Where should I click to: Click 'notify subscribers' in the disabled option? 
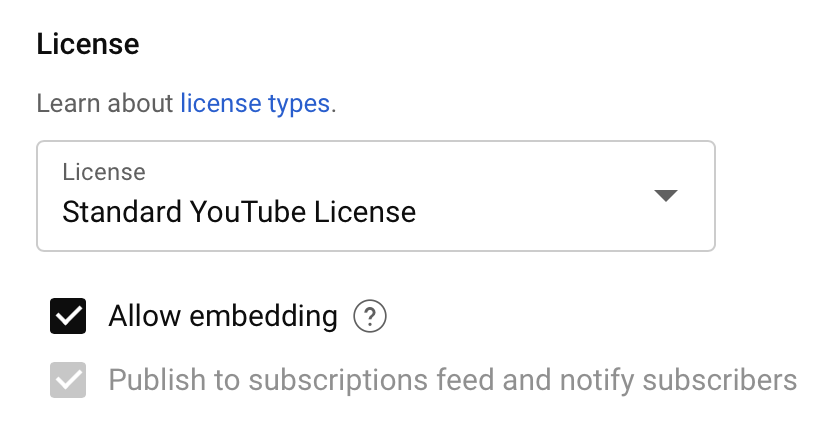coord(678,380)
